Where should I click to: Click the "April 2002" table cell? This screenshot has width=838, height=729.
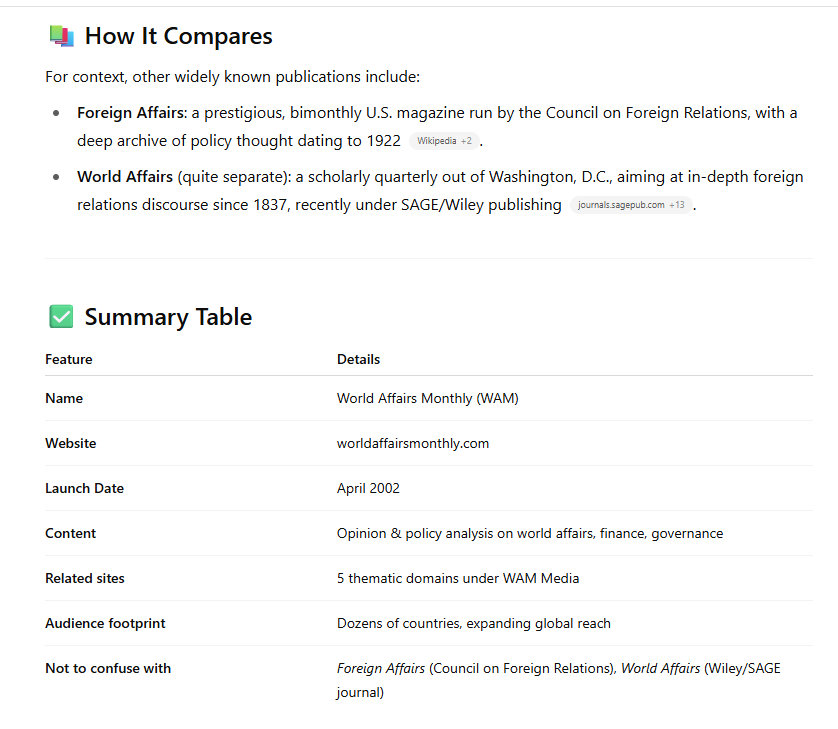(x=368, y=488)
